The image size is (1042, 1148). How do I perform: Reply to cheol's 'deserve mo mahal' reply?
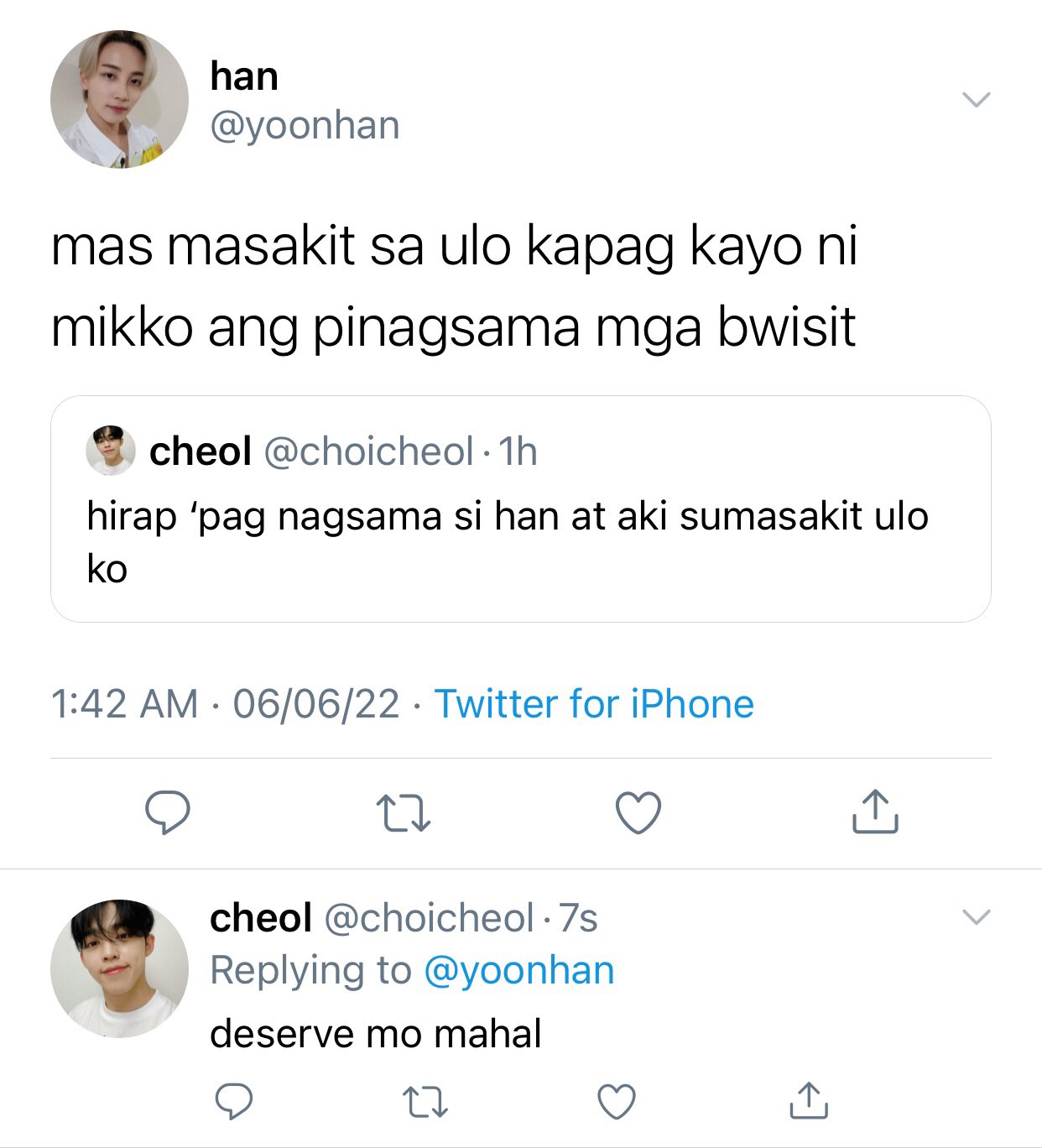[x=234, y=1101]
